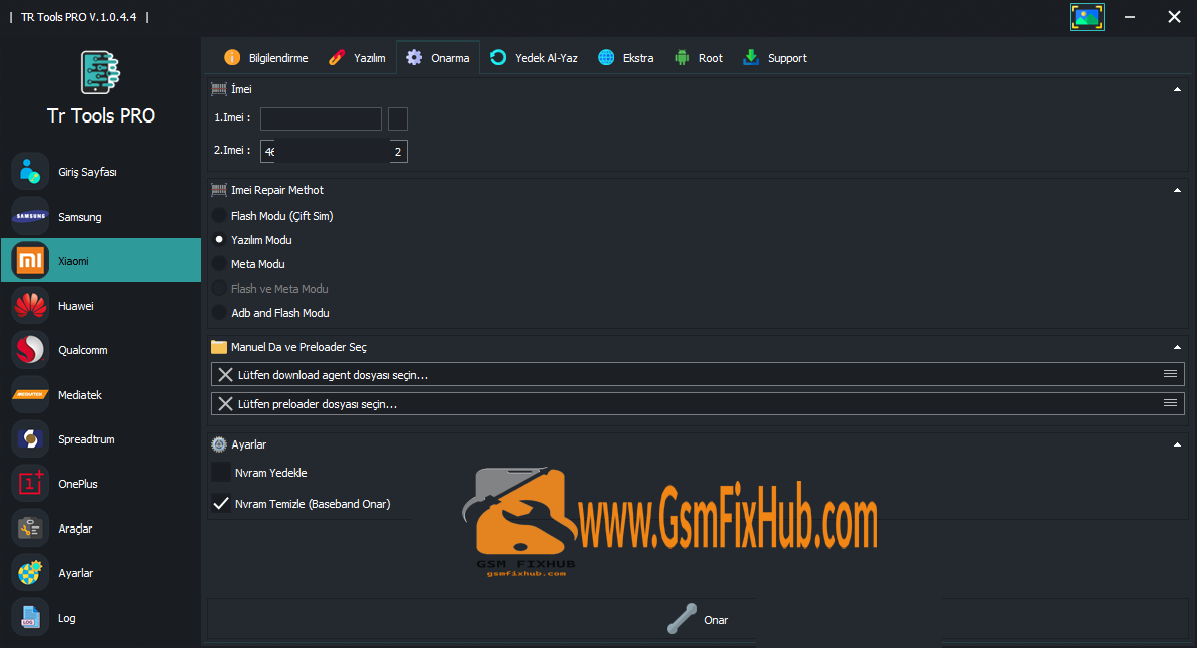
Task: Switch to Yedek Al-Yaz tab
Action: [x=534, y=58]
